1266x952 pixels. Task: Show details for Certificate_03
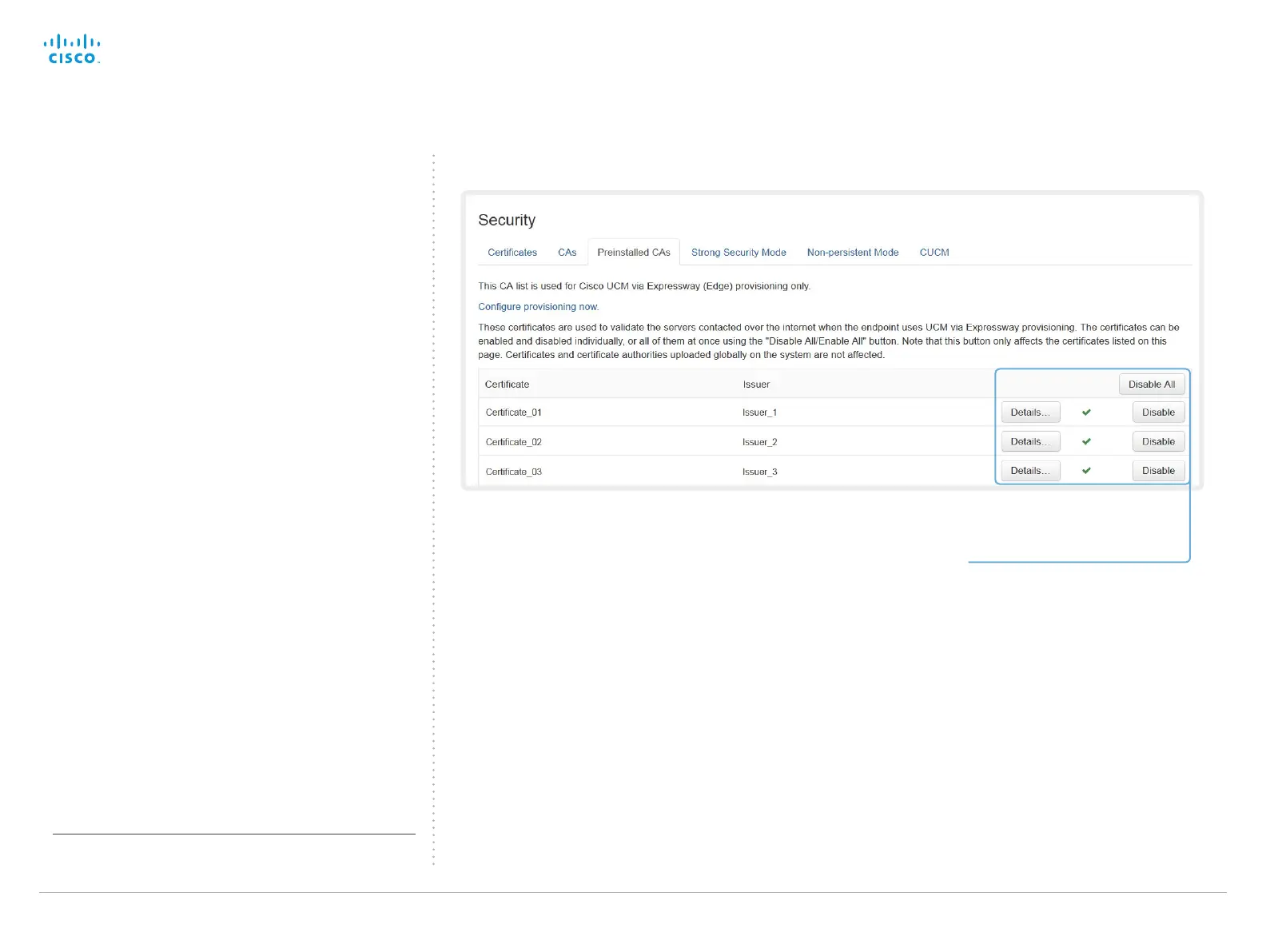coord(1030,471)
